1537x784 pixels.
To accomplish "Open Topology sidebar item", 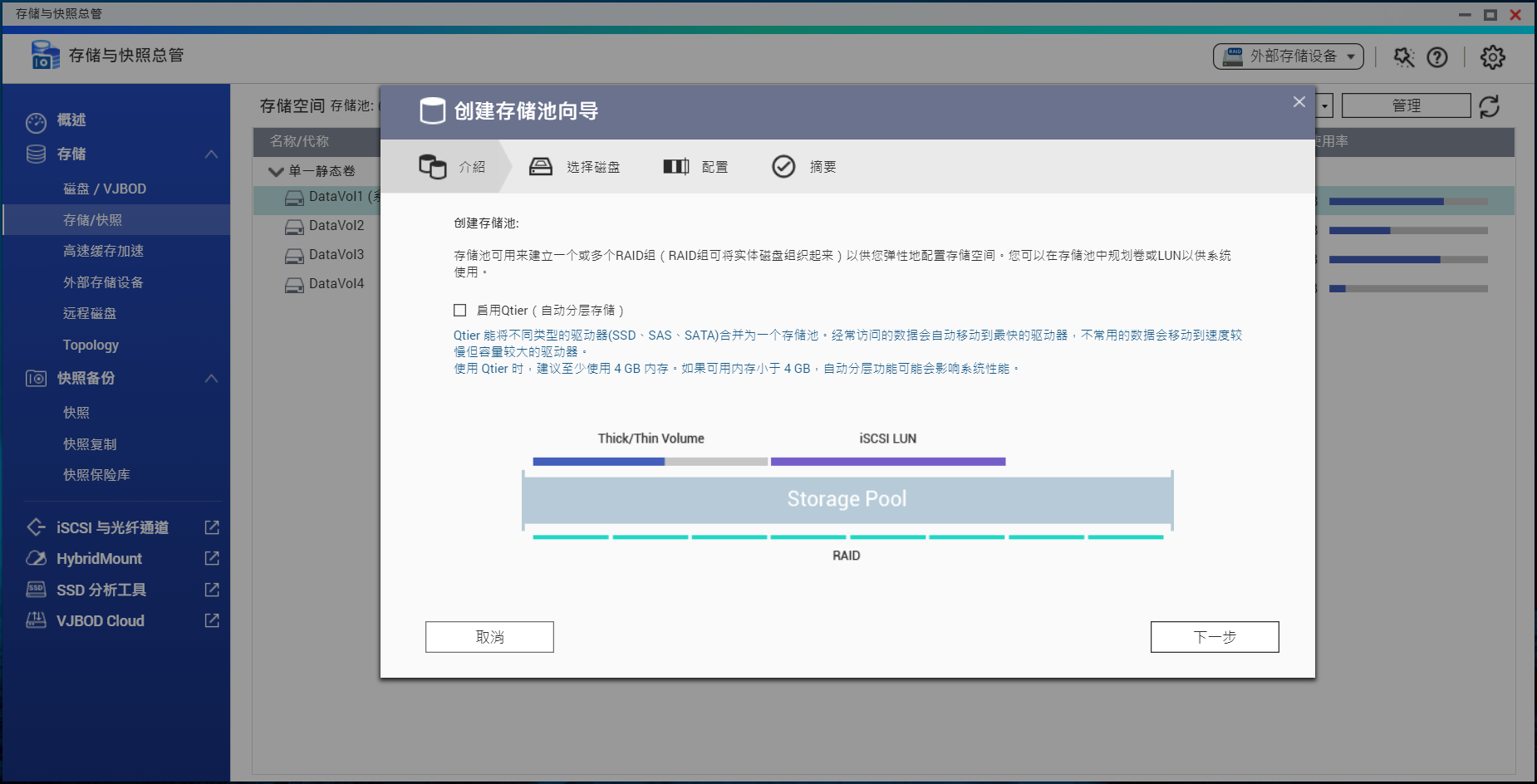I will point(116,345).
